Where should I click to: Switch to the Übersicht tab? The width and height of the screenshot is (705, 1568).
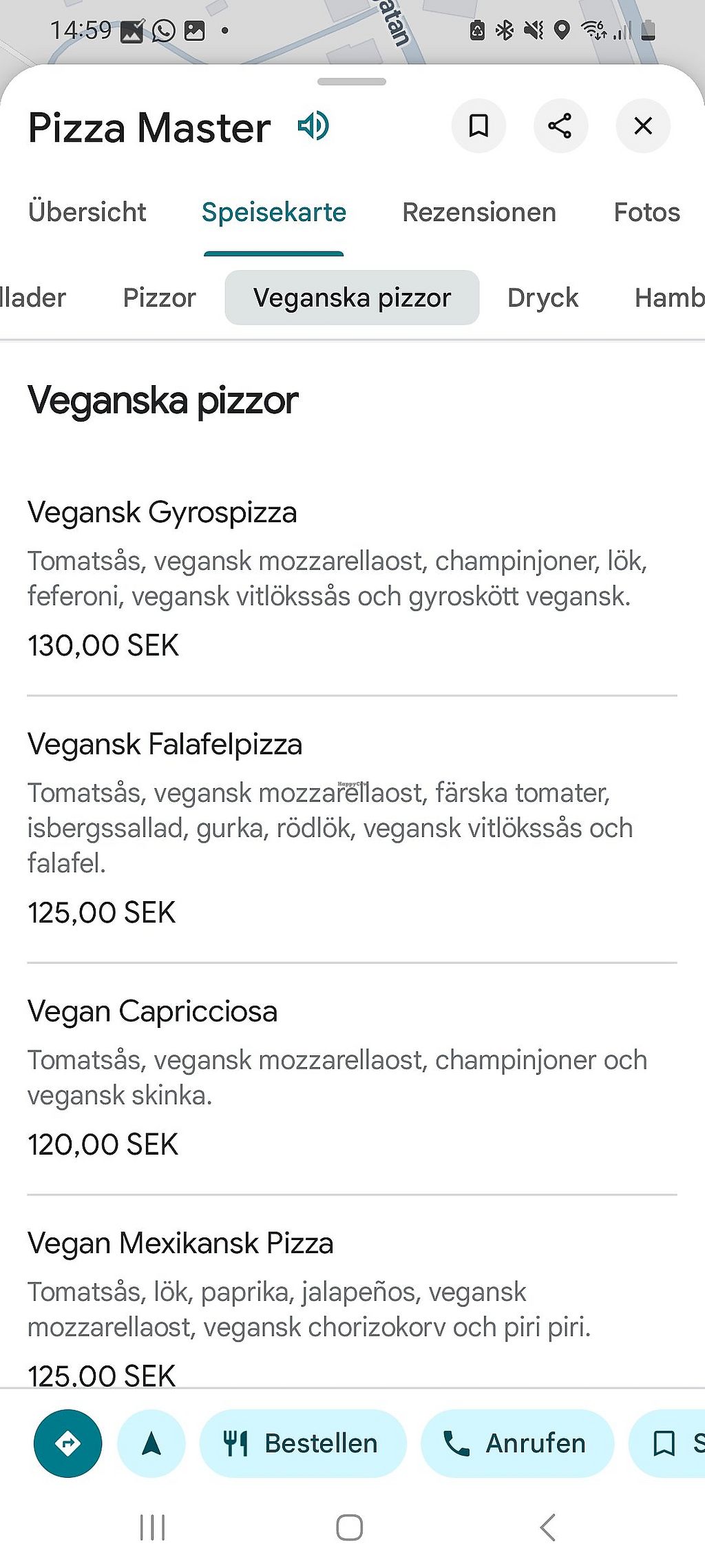(x=87, y=212)
